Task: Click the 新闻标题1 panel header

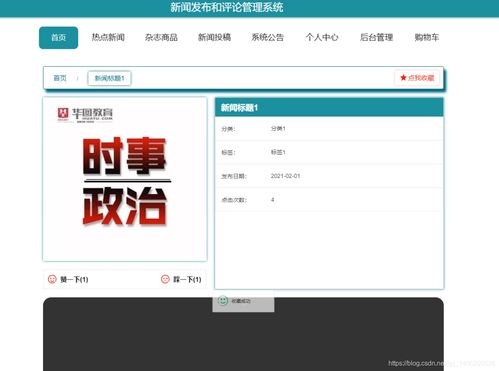Action: [329, 107]
